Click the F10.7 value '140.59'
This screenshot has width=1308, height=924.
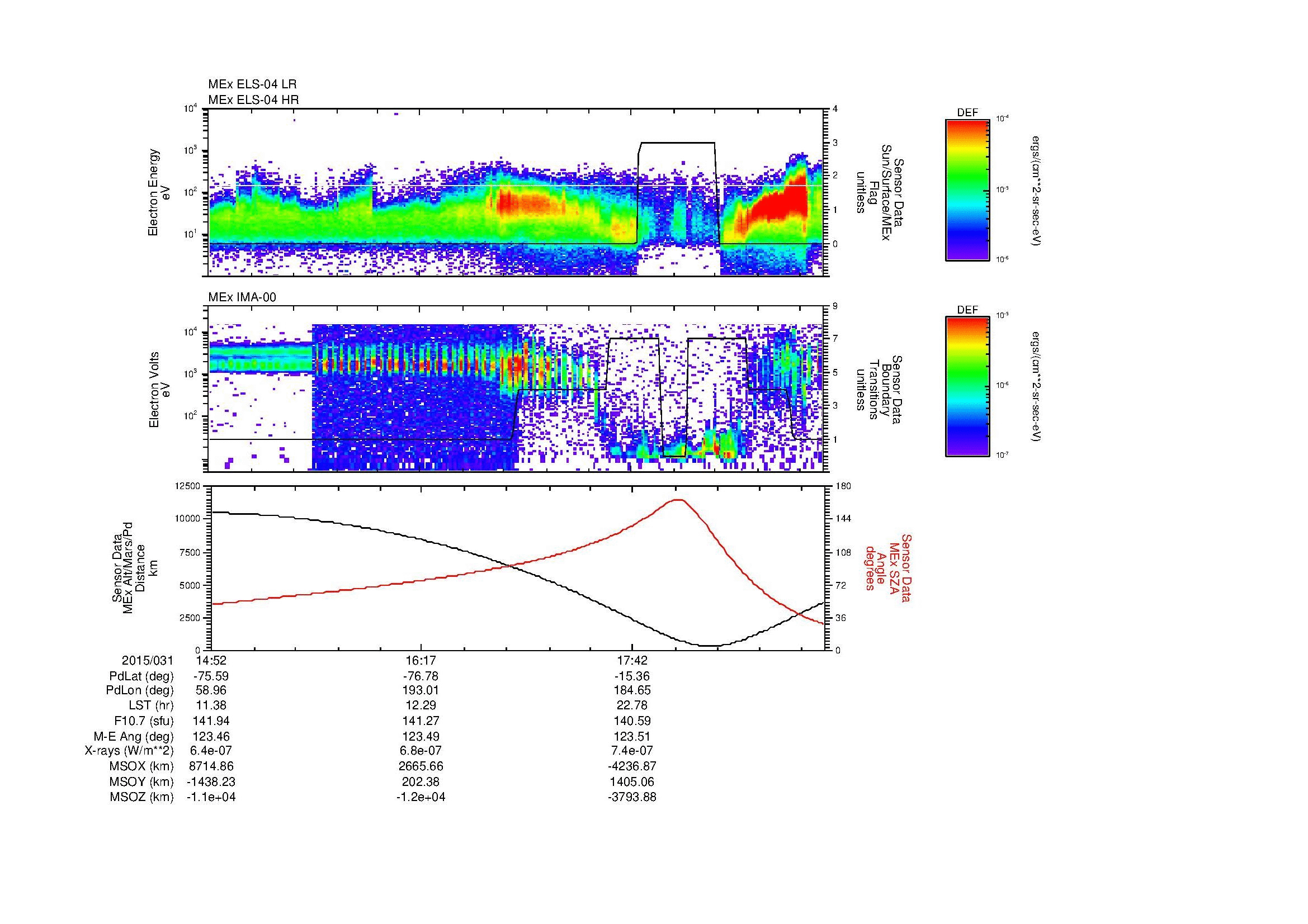click(632, 721)
